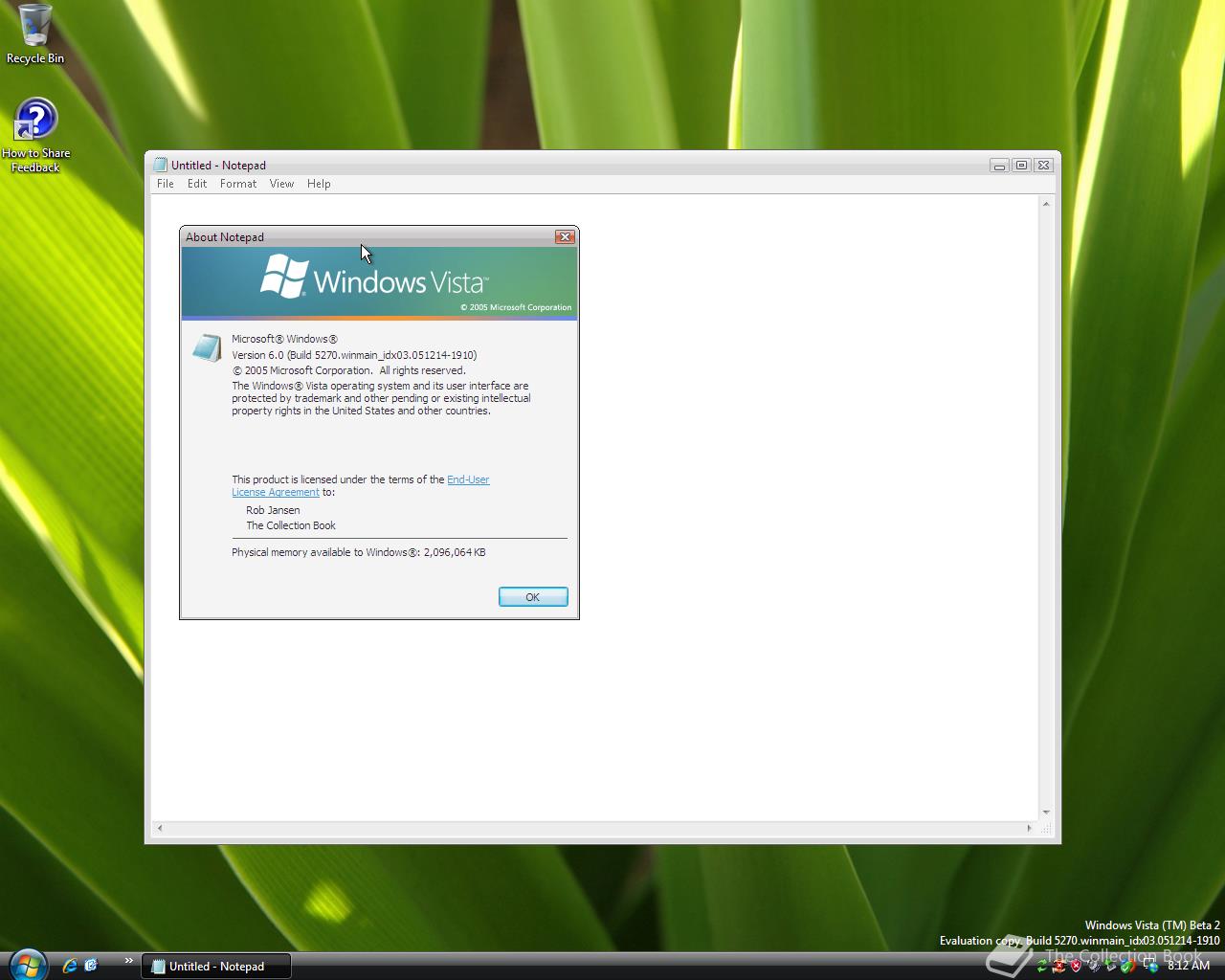1225x980 pixels.
Task: Close the Notepad window
Action: coord(1044,166)
